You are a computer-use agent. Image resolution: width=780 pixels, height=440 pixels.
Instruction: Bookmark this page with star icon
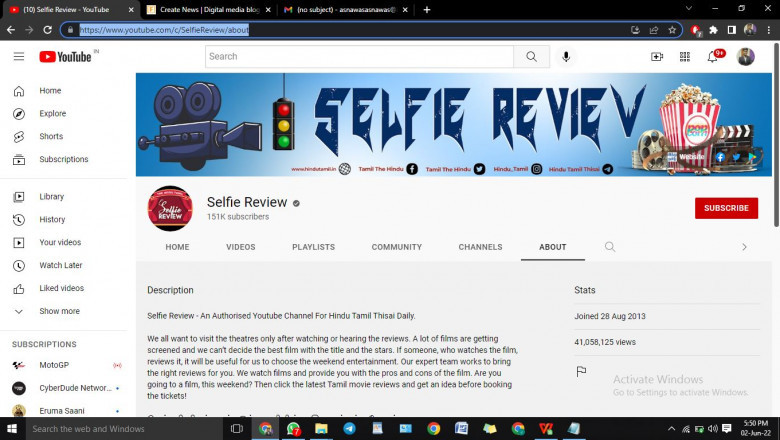coord(672,30)
